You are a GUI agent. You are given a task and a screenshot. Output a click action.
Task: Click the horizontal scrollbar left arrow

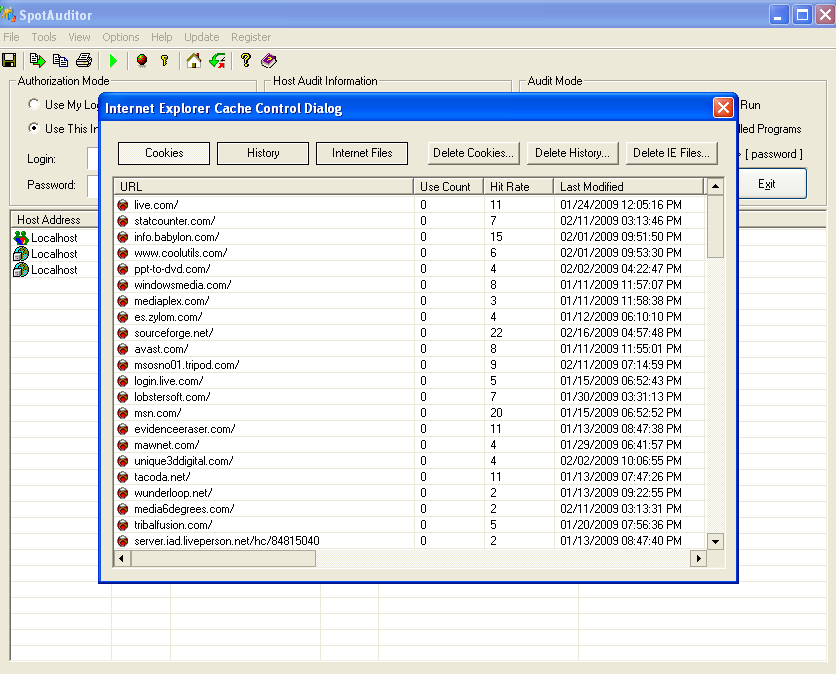coord(122,558)
